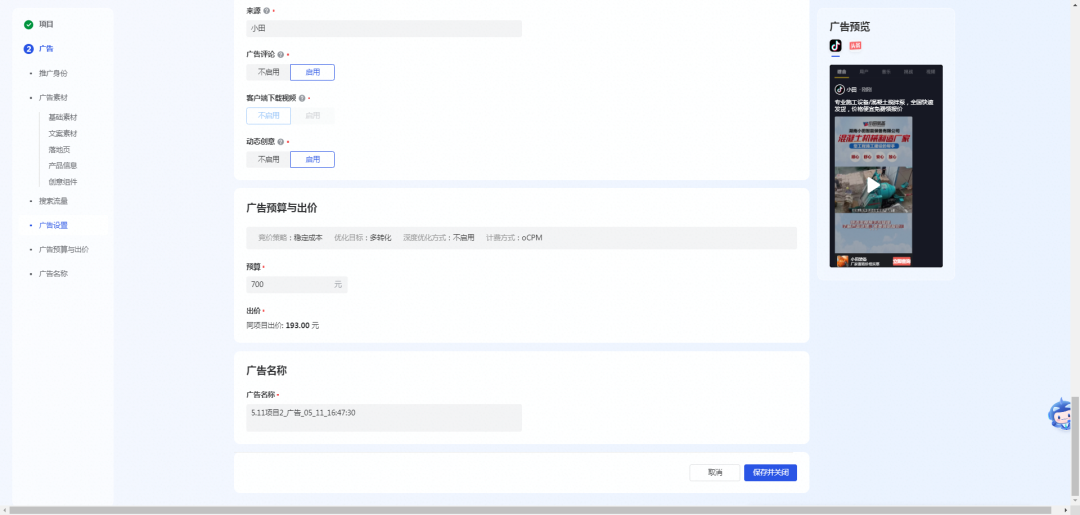
Task: Open 落地页 sub-item in sidebar
Action: (59, 149)
